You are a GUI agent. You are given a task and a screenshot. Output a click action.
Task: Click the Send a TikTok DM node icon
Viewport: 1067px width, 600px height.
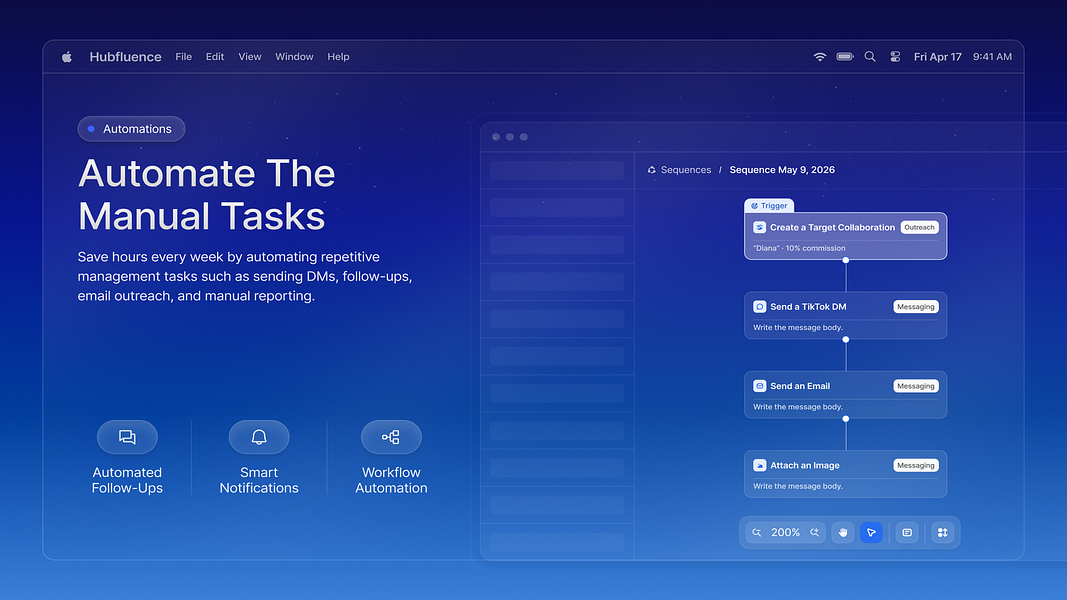[x=759, y=307]
